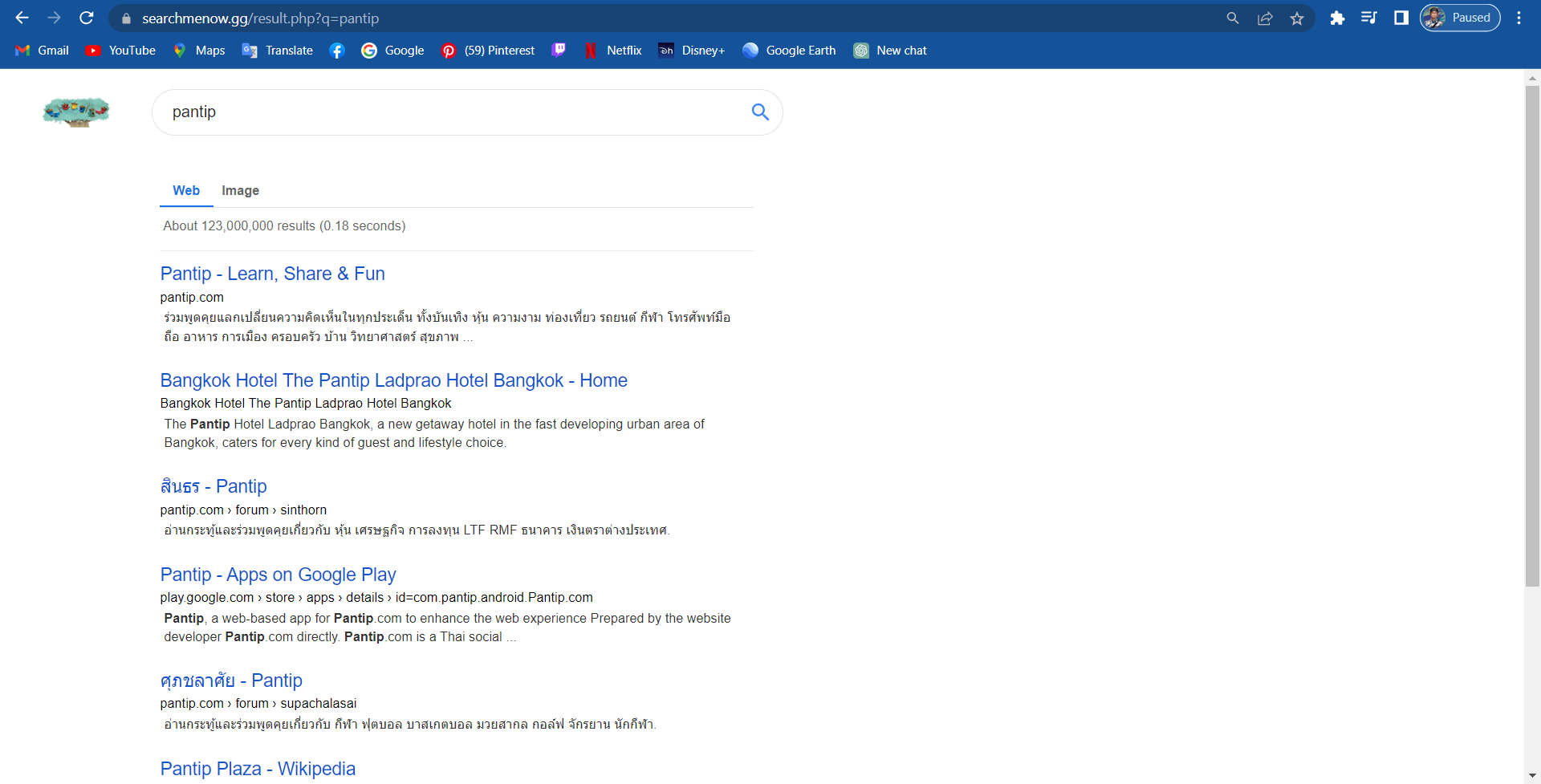Click the scrollbar down arrow

[1532, 776]
